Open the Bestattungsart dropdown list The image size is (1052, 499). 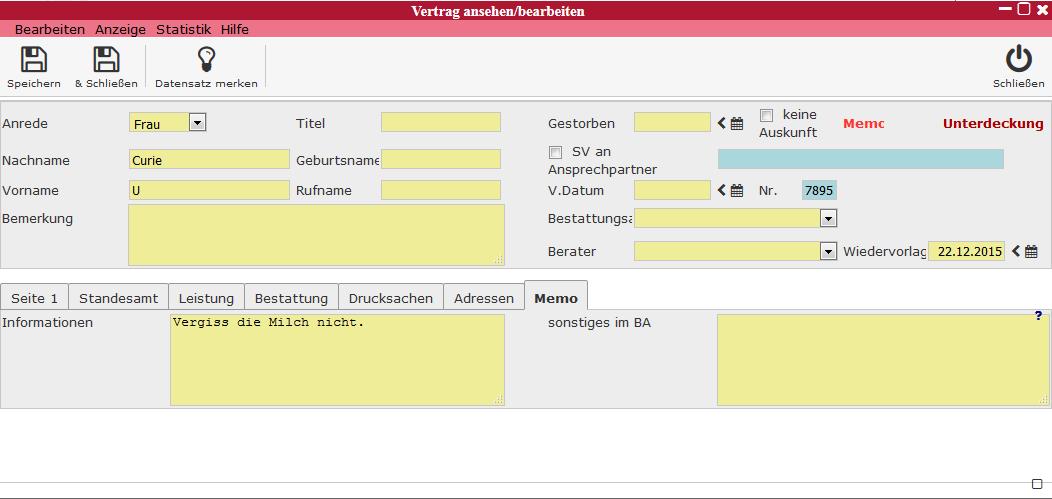click(x=828, y=218)
